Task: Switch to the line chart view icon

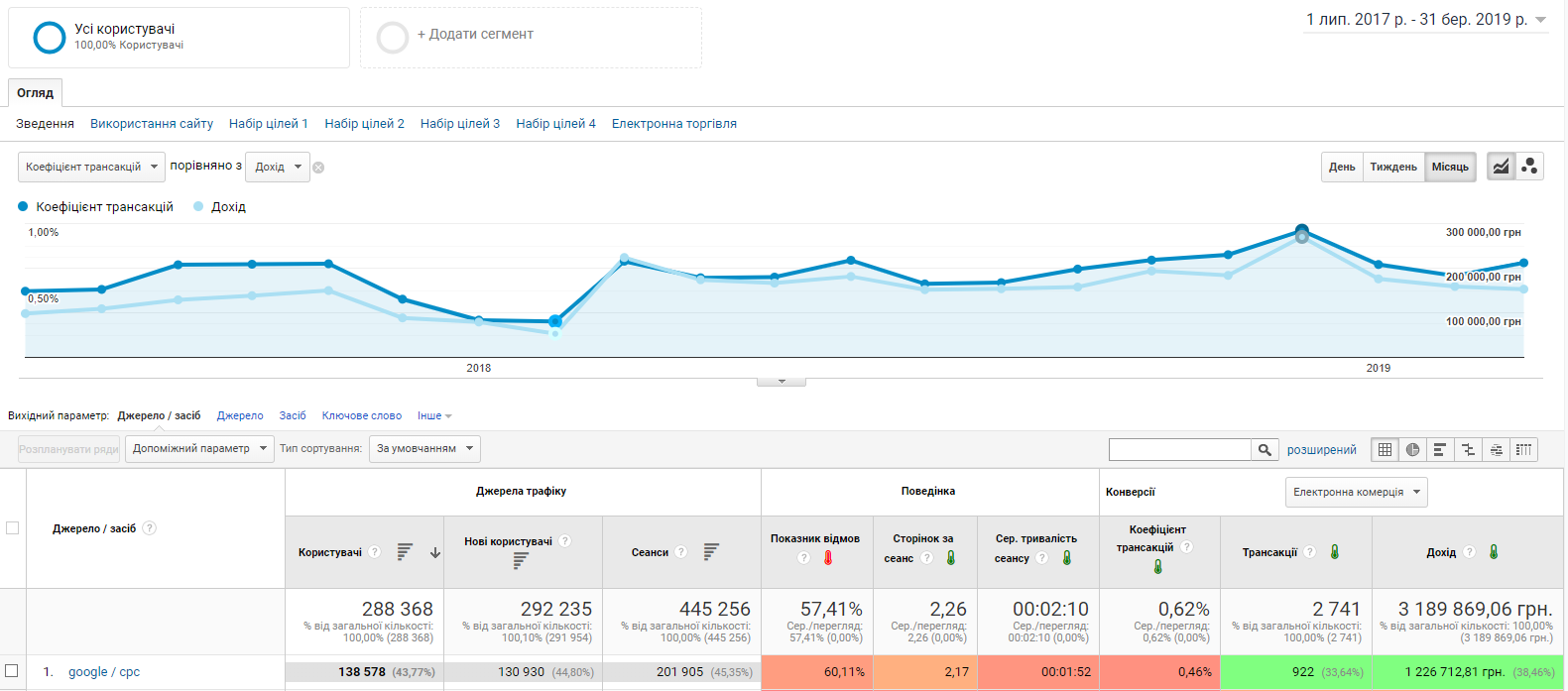Action: 1501,167
